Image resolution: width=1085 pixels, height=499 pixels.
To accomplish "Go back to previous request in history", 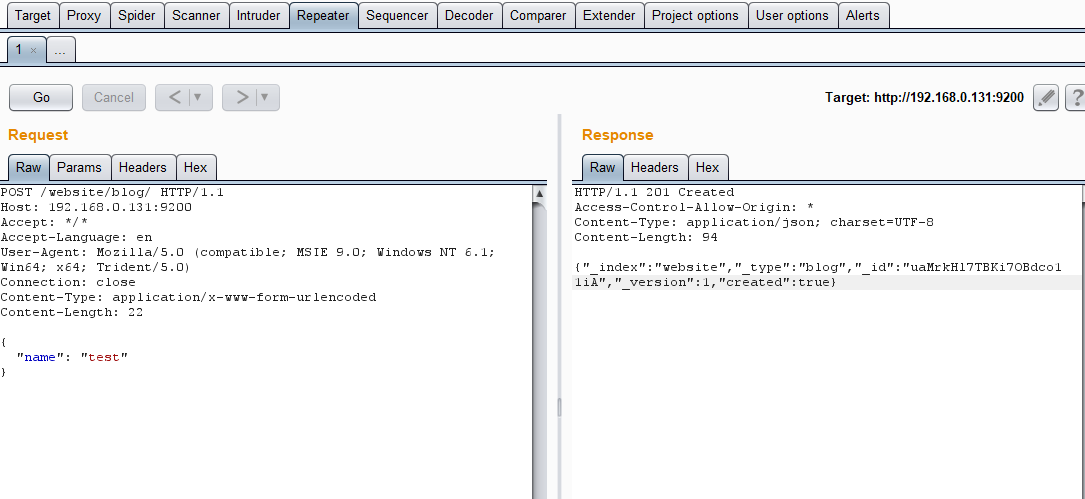I will (174, 98).
